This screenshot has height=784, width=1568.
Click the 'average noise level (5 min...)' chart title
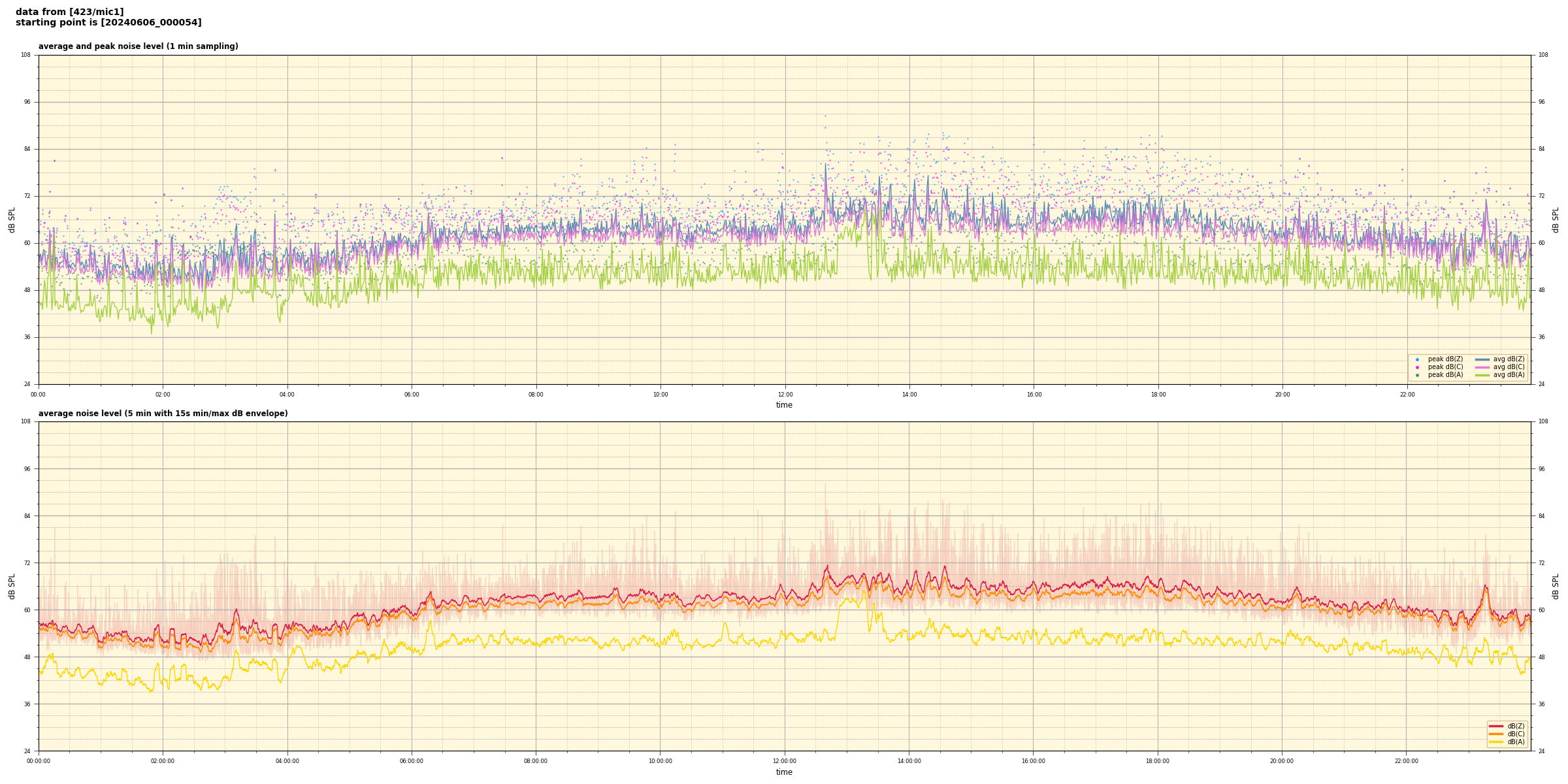(x=163, y=414)
